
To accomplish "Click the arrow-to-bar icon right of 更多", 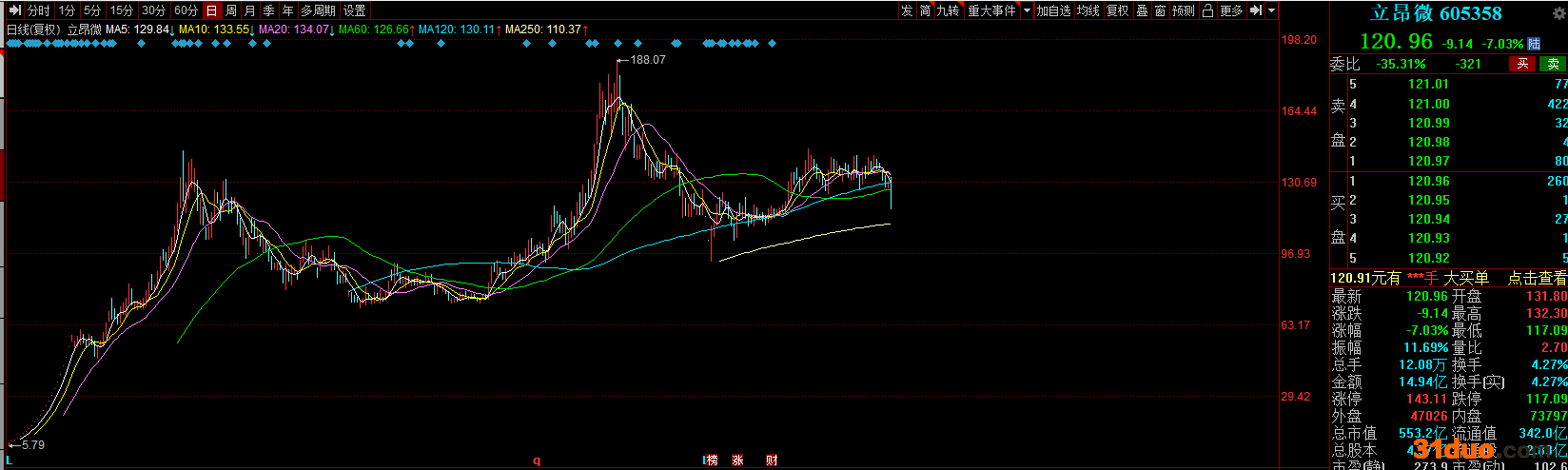I will pos(1256,10).
